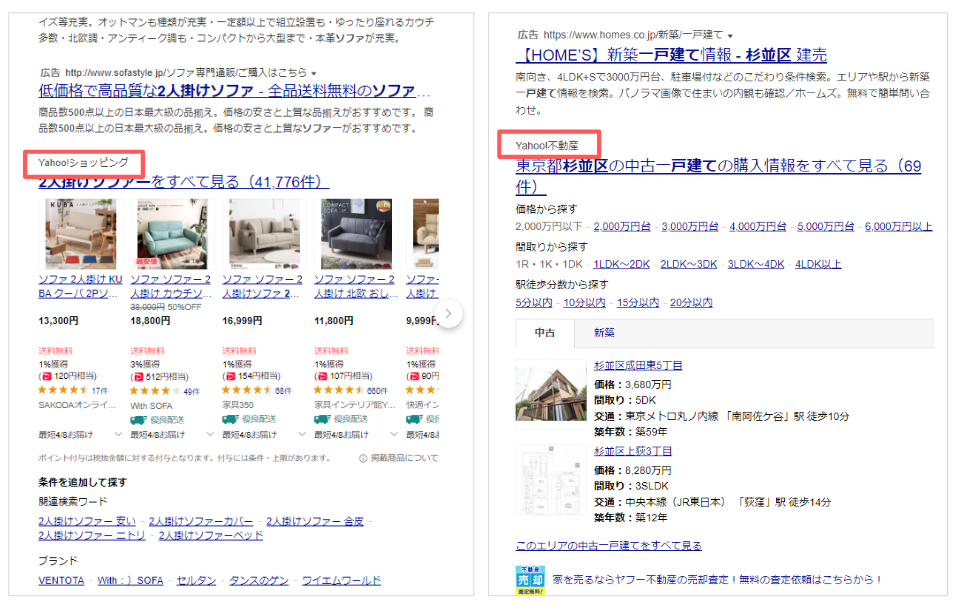Click the carousel next arrow on sofa listings
Image resolution: width=958 pixels, height=611 pixels.
point(448,313)
